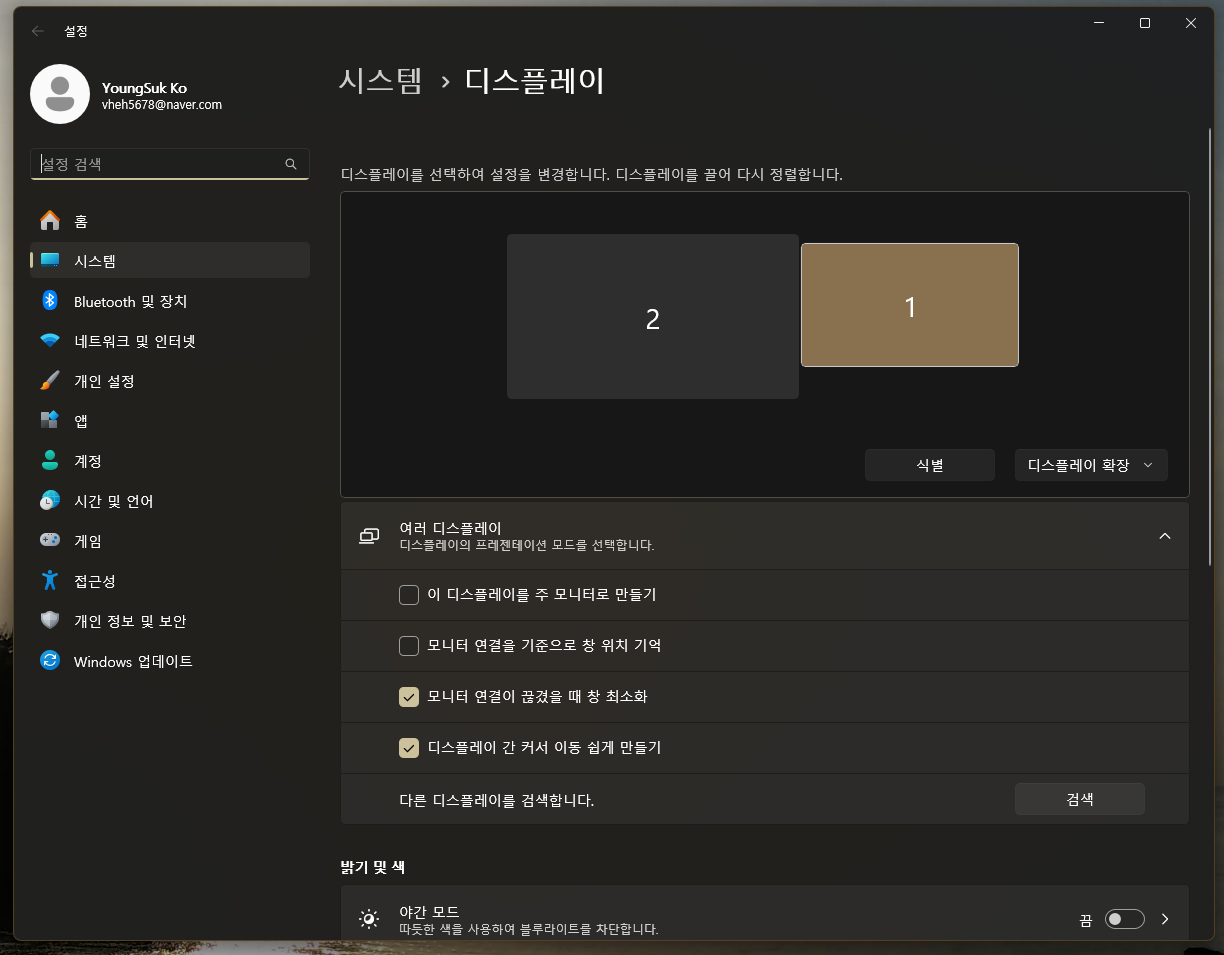The height and width of the screenshot is (955, 1224).
Task: Click the 개인 설정 paintbrush icon
Action: point(50,381)
